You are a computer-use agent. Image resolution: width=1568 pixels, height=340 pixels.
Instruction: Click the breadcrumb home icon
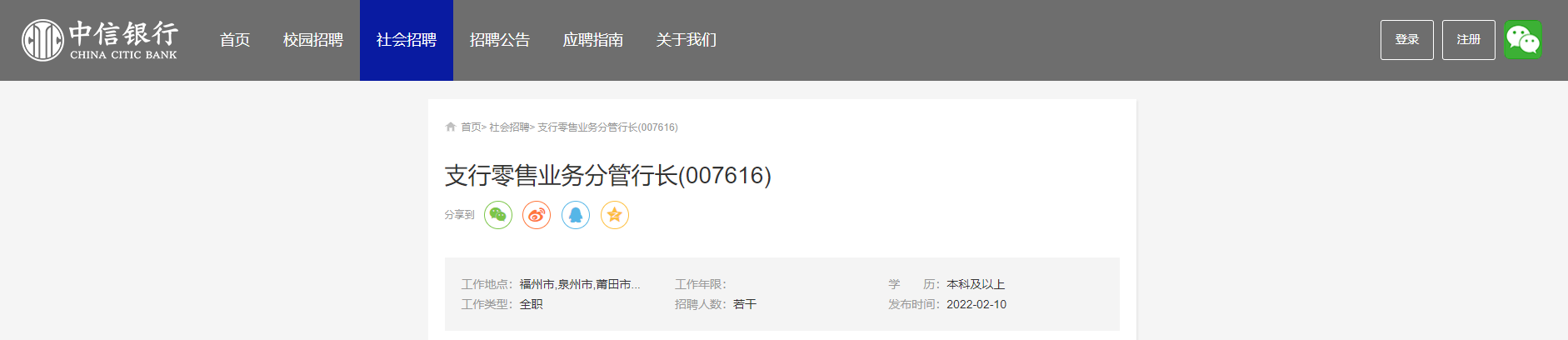point(451,127)
